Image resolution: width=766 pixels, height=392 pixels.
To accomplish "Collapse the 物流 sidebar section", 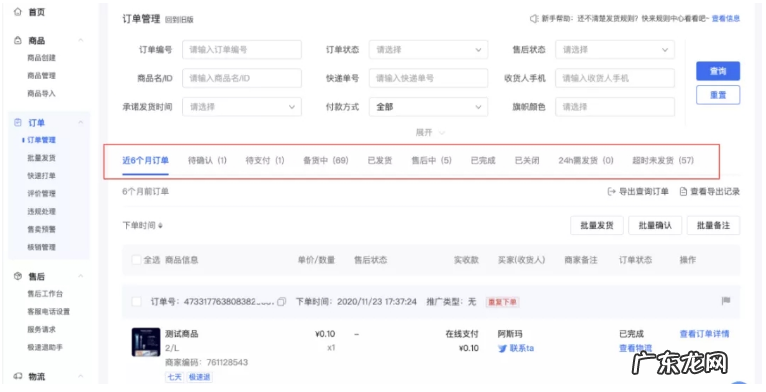I will tap(81, 376).
